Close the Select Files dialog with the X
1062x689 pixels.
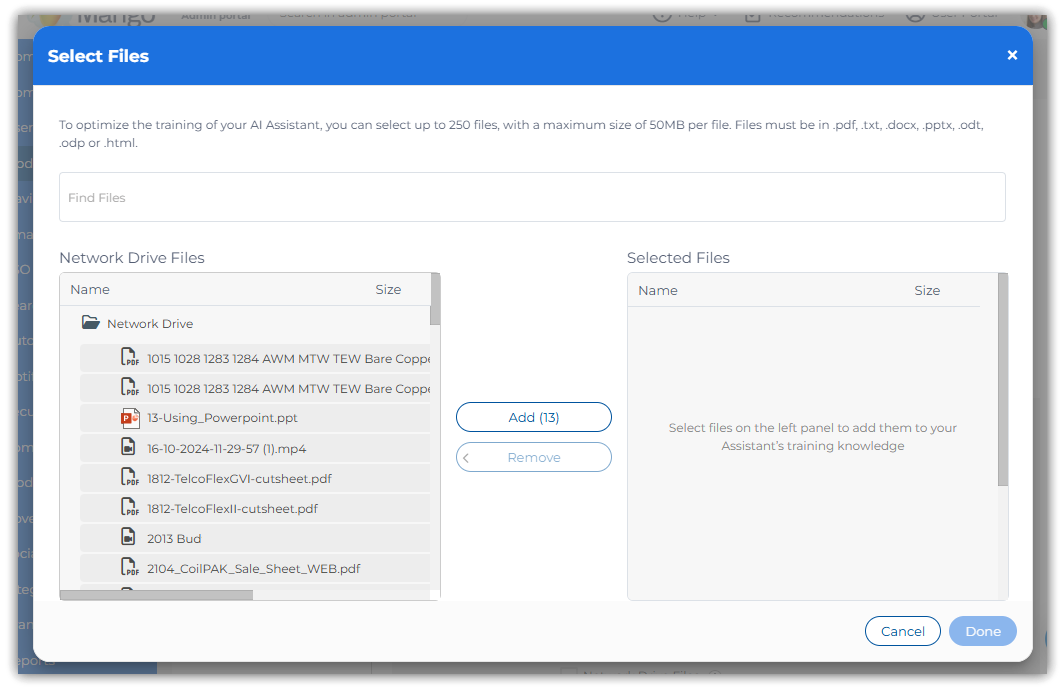click(1012, 56)
